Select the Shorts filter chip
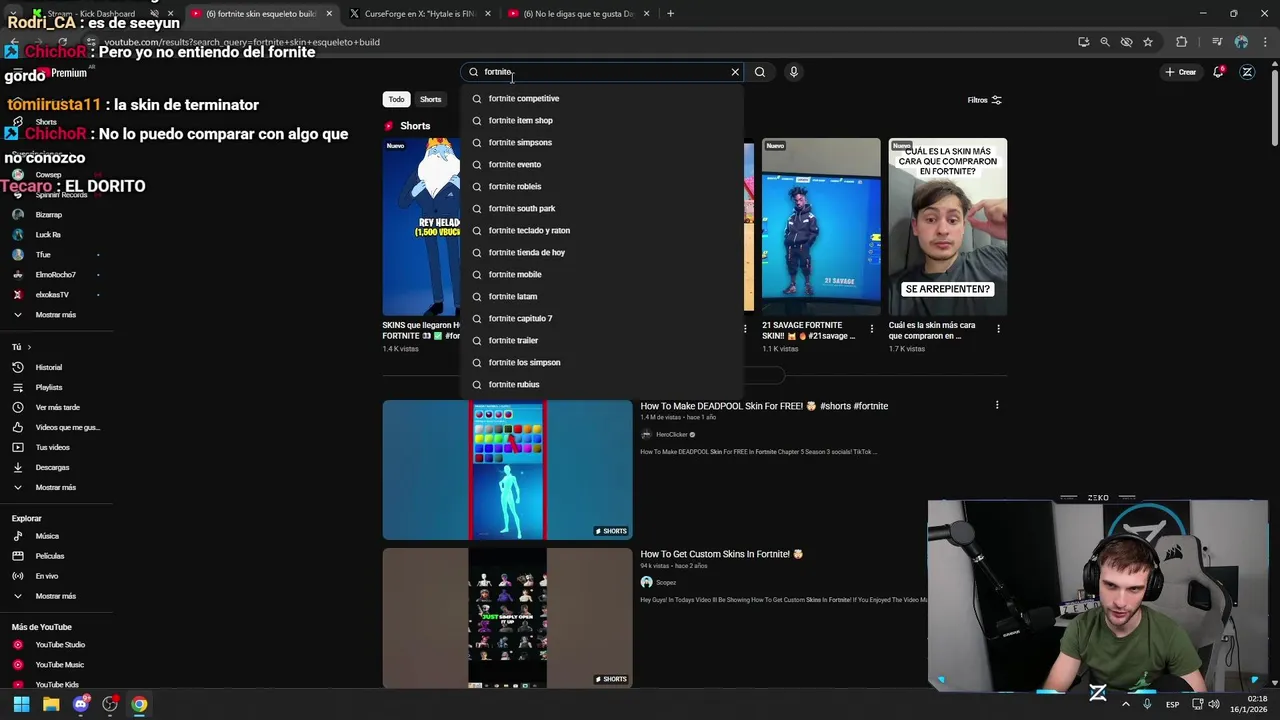The image size is (1280, 720). [x=430, y=99]
